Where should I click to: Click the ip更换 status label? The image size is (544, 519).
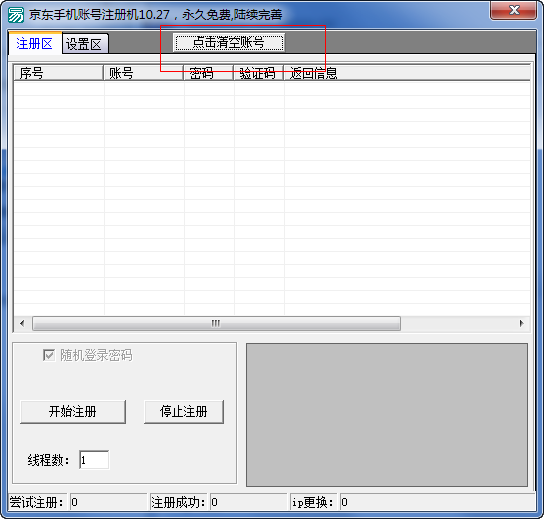313,502
